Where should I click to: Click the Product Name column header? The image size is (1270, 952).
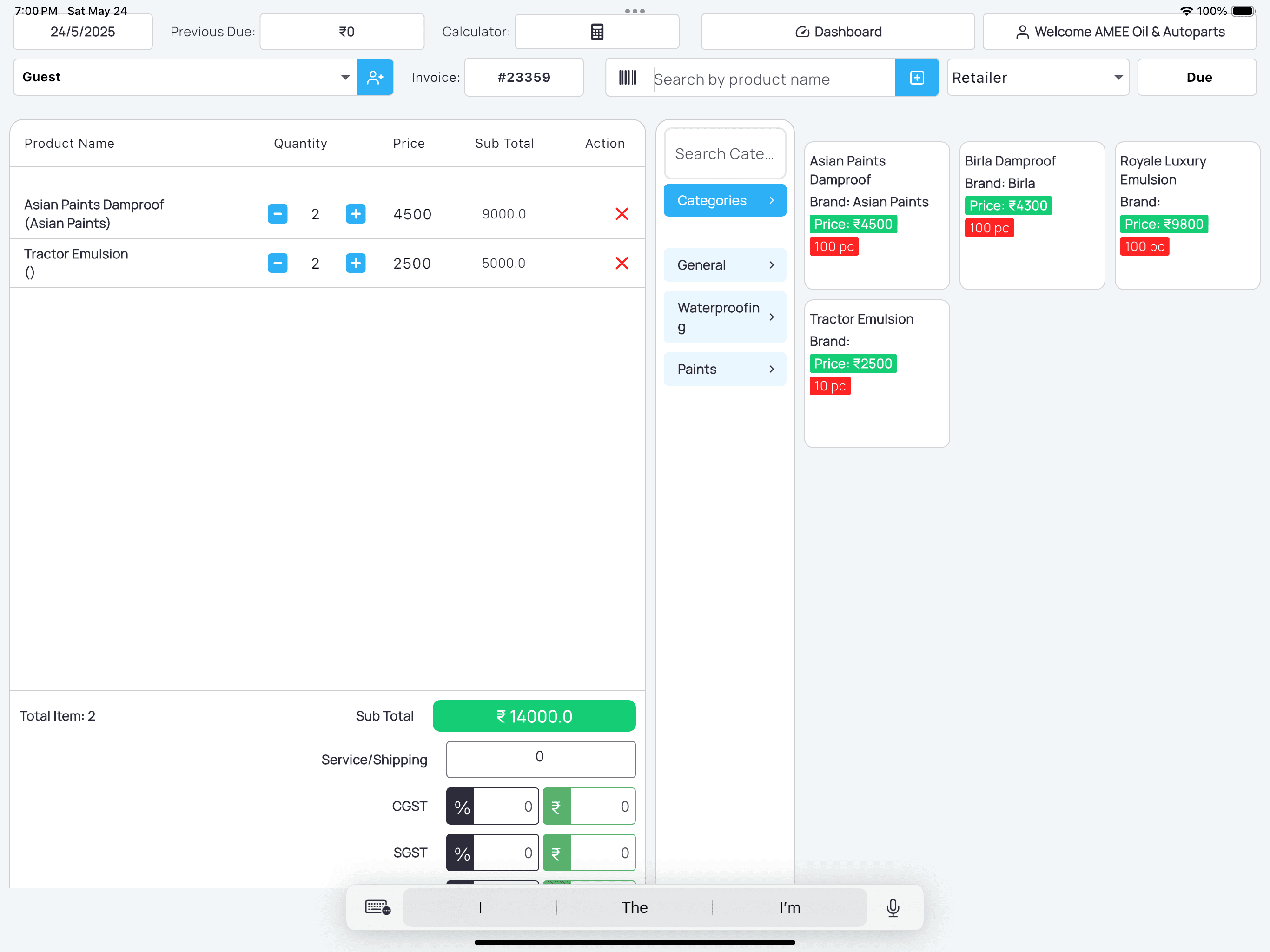[x=69, y=143]
